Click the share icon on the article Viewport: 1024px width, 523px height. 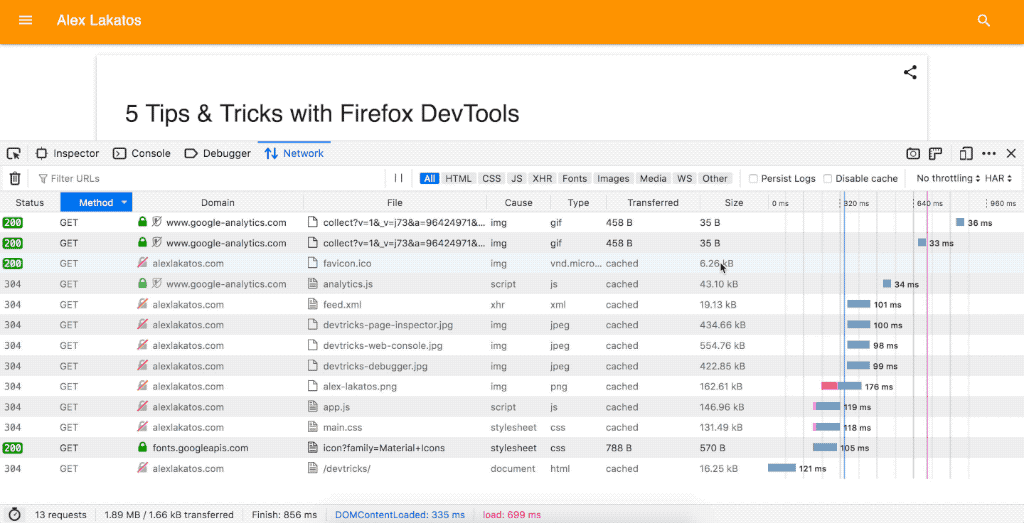910,72
